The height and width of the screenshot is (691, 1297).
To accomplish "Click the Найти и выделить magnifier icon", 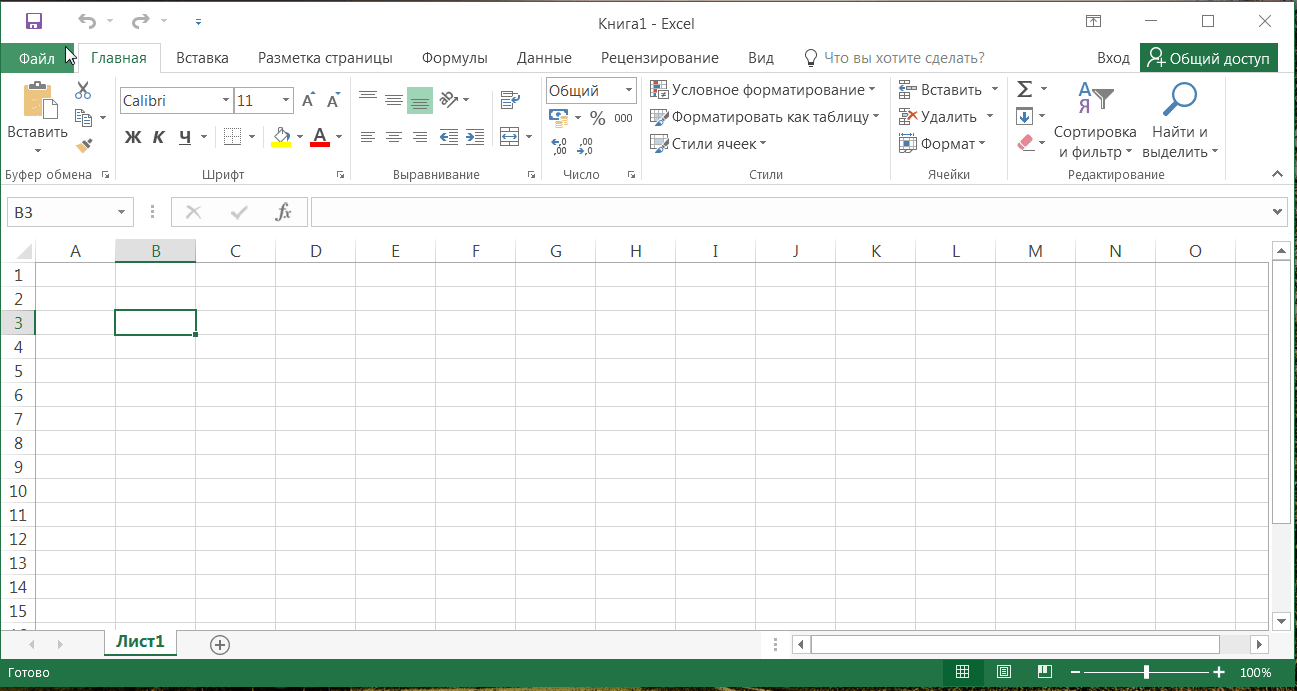I will point(1179,100).
